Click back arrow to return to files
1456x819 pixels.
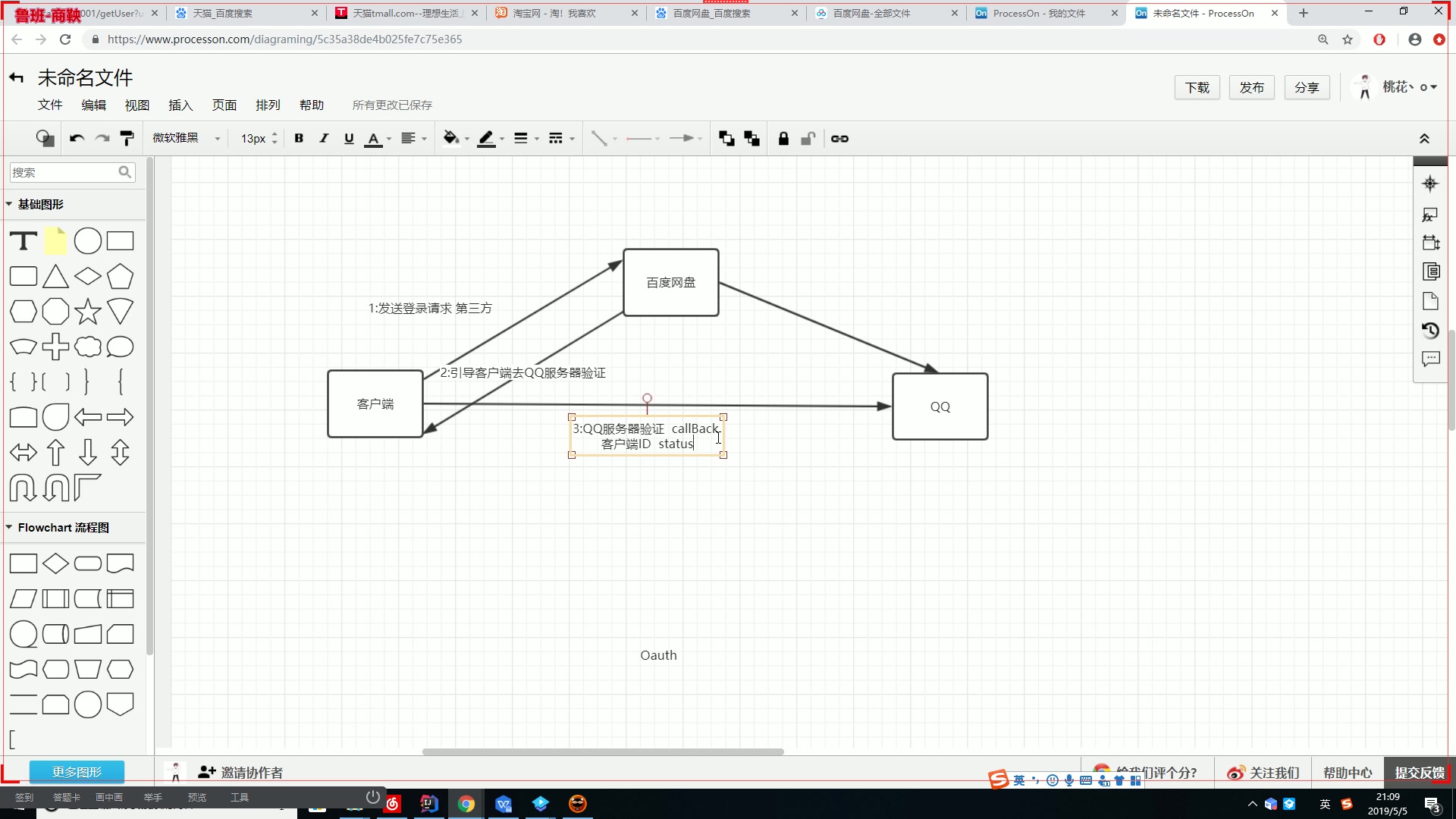pyautogui.click(x=17, y=77)
